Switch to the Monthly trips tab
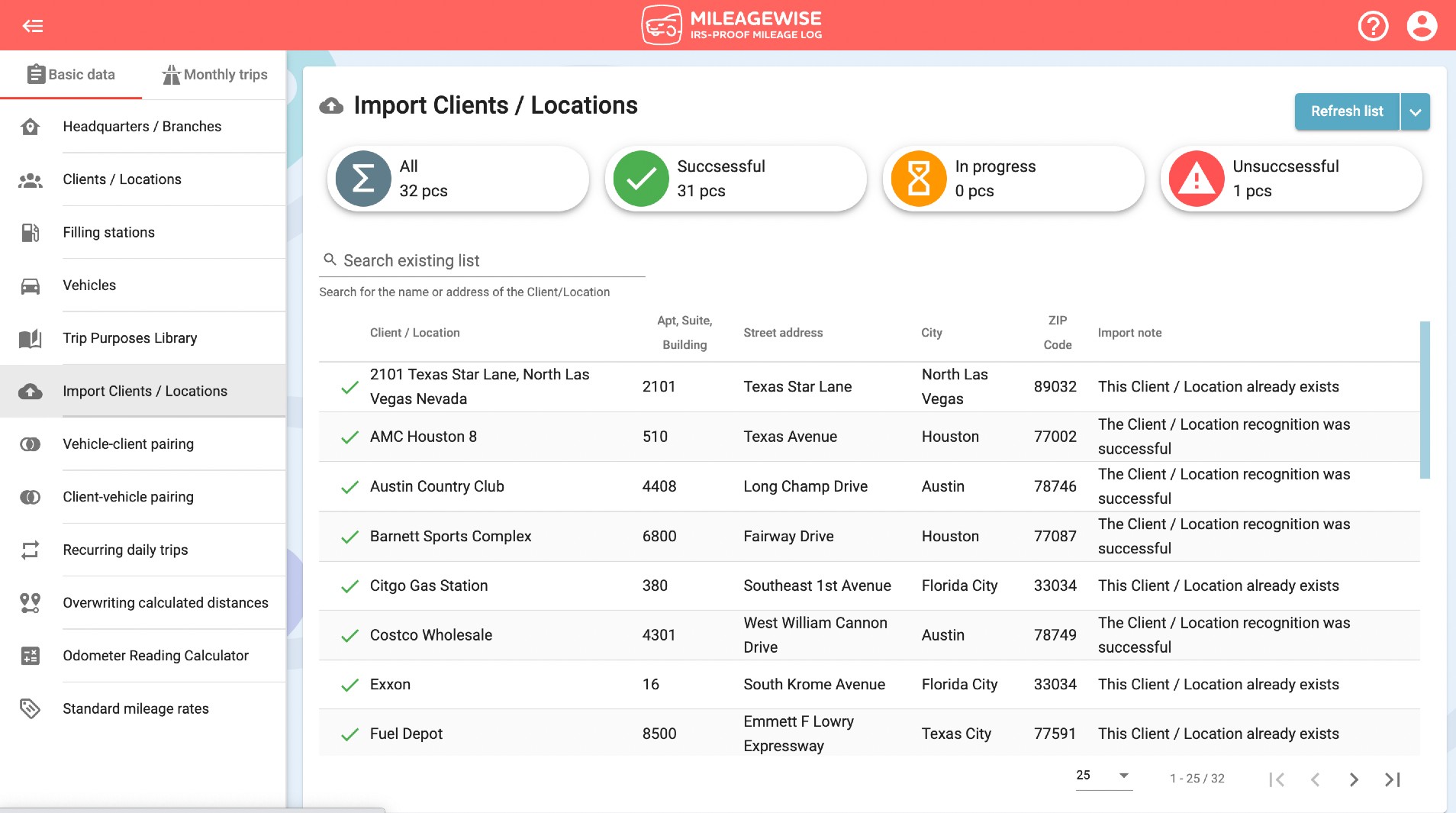 [214, 75]
